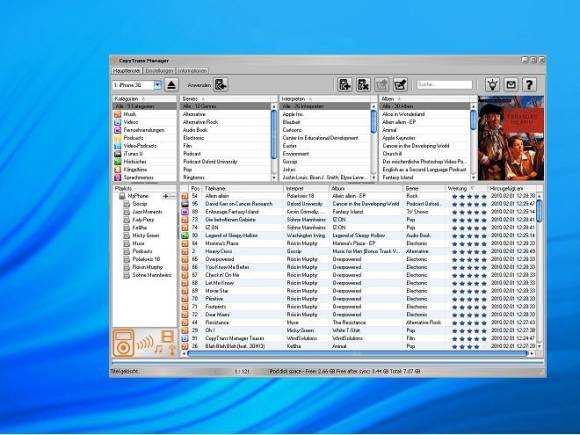The width and height of the screenshot is (580, 435).
Task: Click the genres list vertical scrollbar
Action: pos(274,134)
